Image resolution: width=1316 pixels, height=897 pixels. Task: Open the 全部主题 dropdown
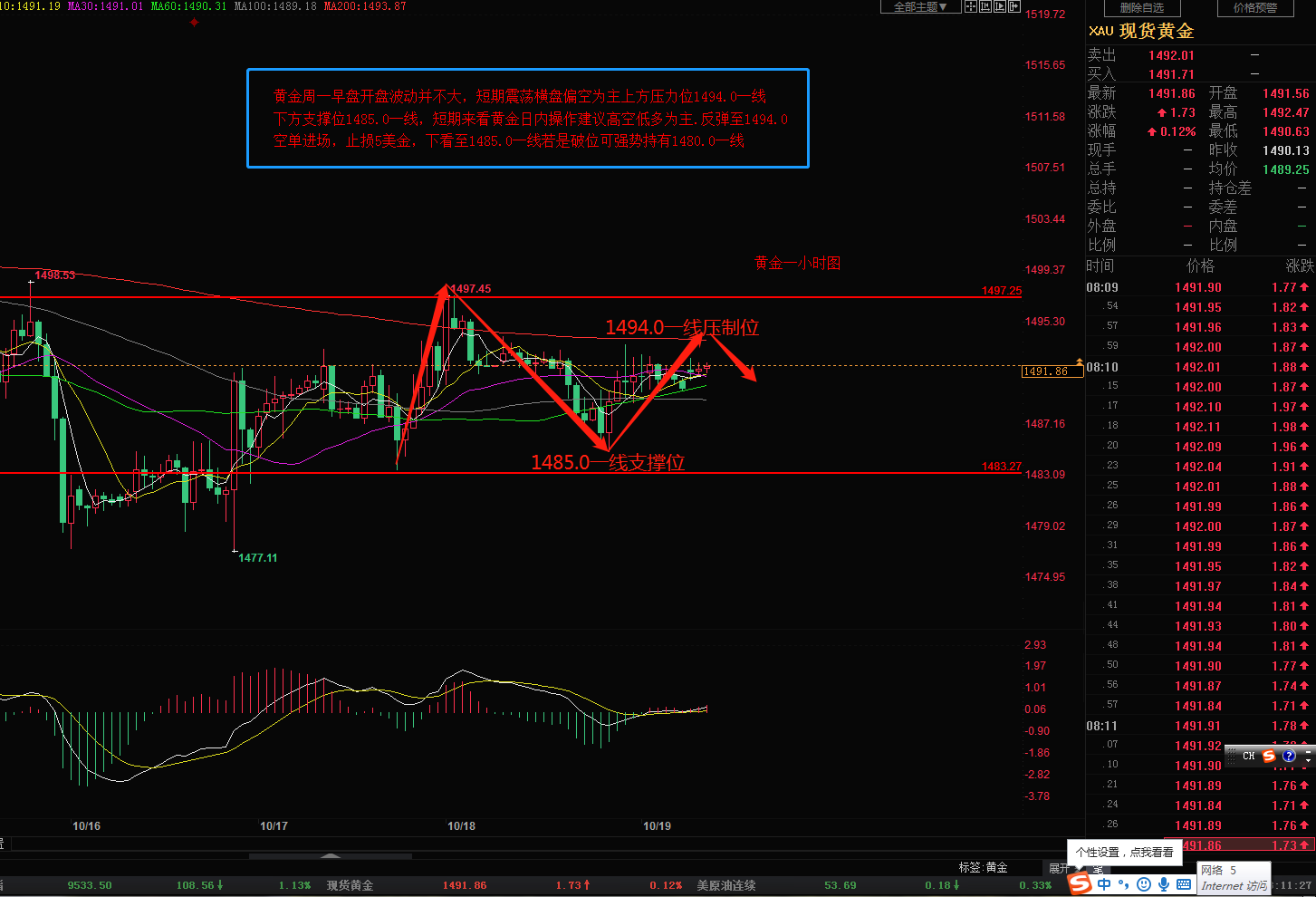pos(920,6)
